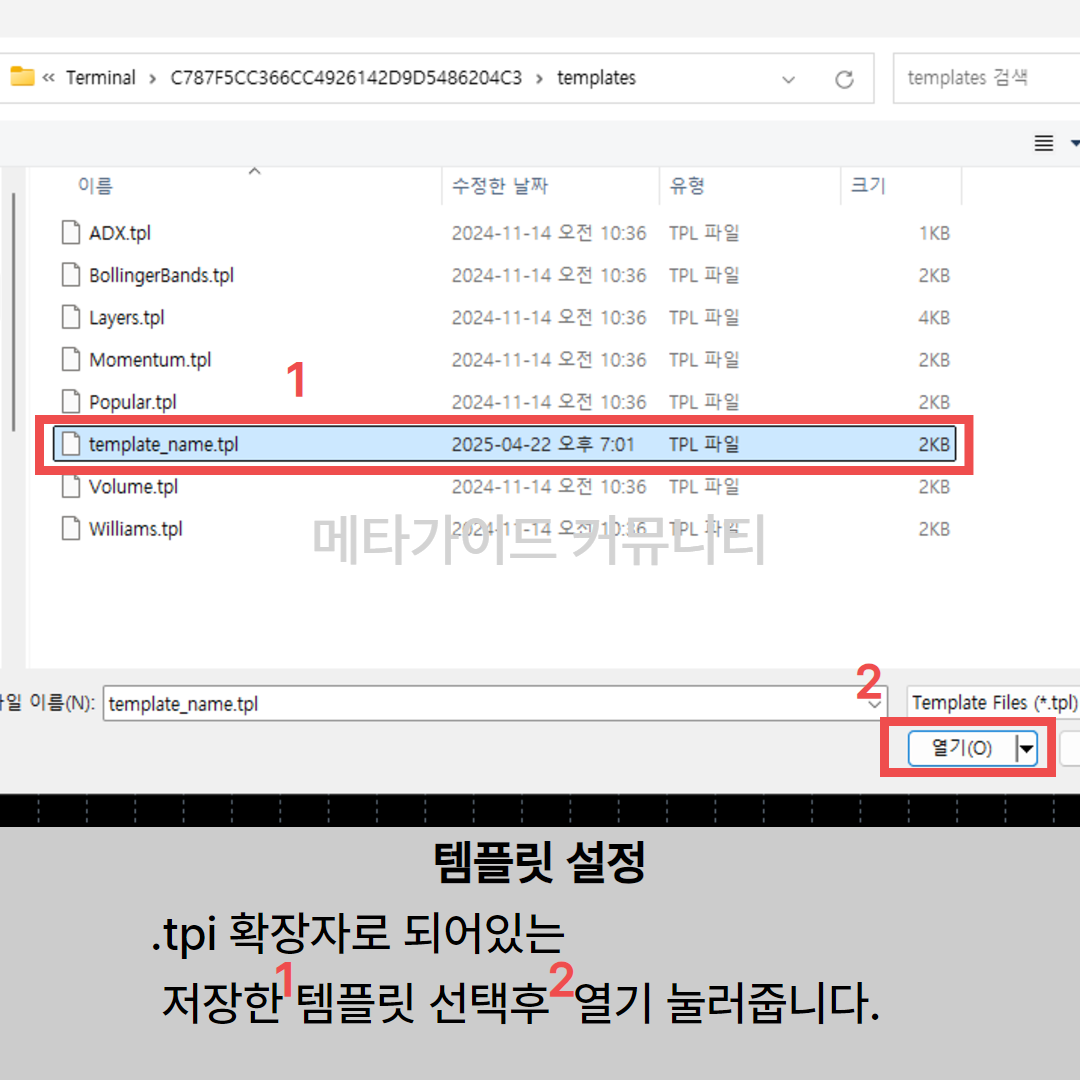Click the BollingerBands.tpl file icon
This screenshot has height=1080, width=1080.
tap(70, 275)
